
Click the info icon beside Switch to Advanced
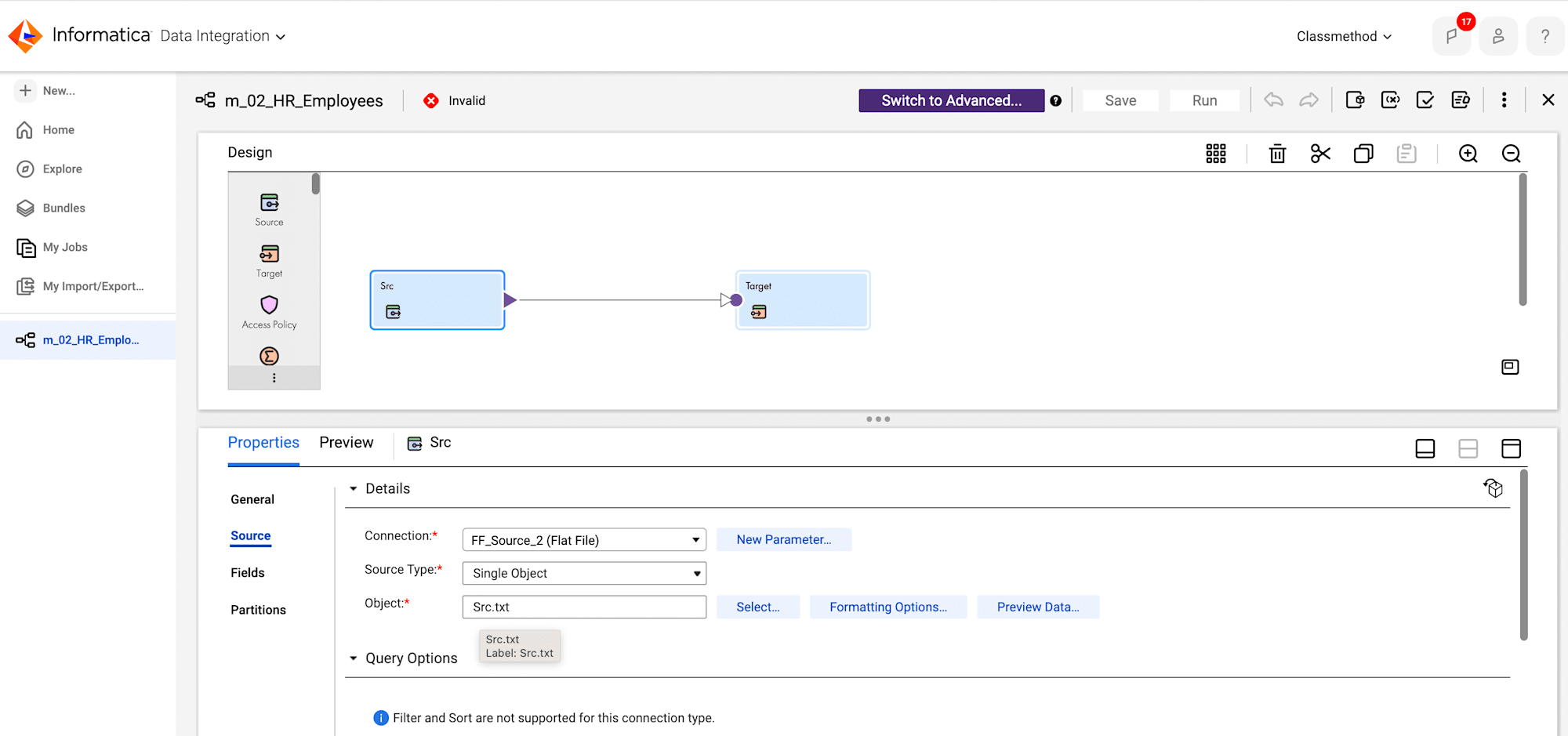[x=1056, y=100]
